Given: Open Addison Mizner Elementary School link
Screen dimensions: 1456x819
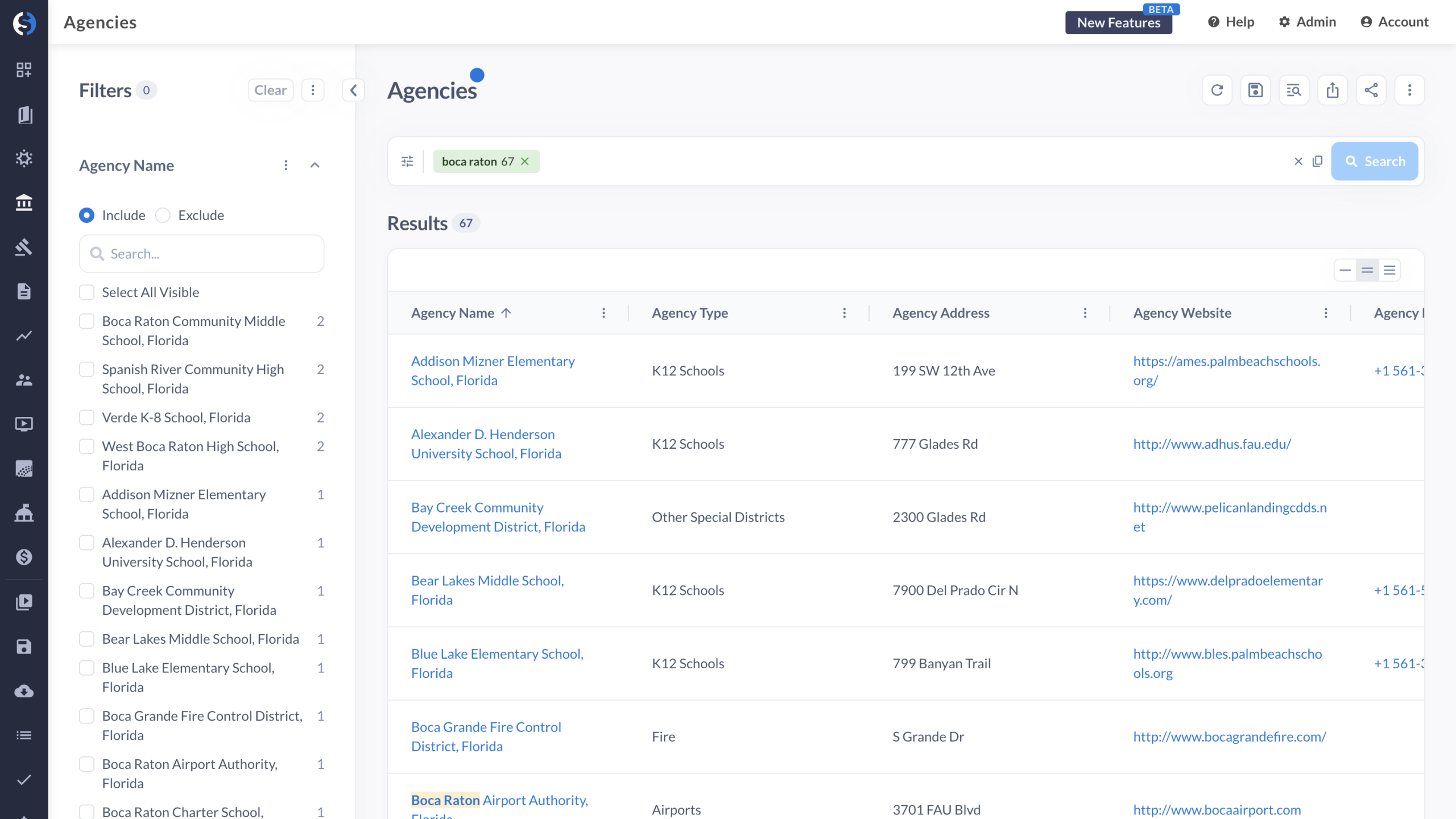Looking at the screenshot, I should [x=493, y=370].
